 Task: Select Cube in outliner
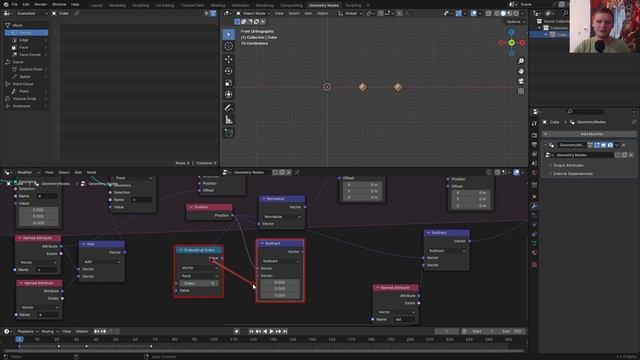562,35
